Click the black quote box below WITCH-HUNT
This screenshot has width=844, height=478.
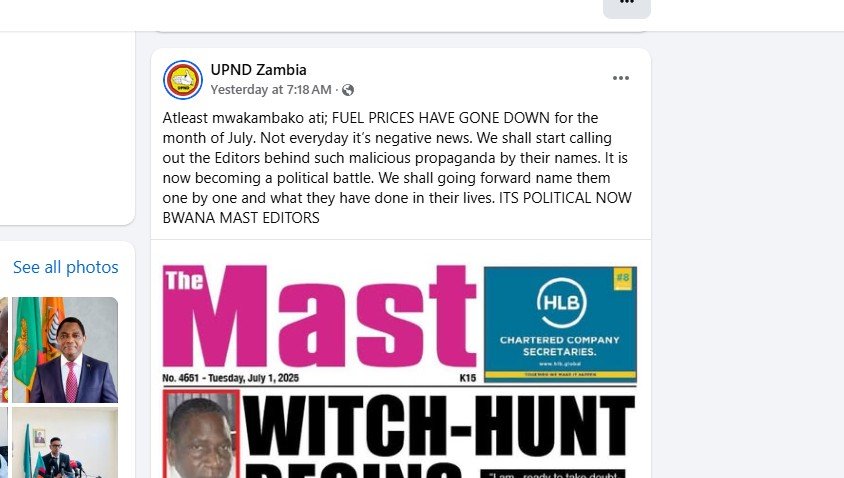pos(553,474)
